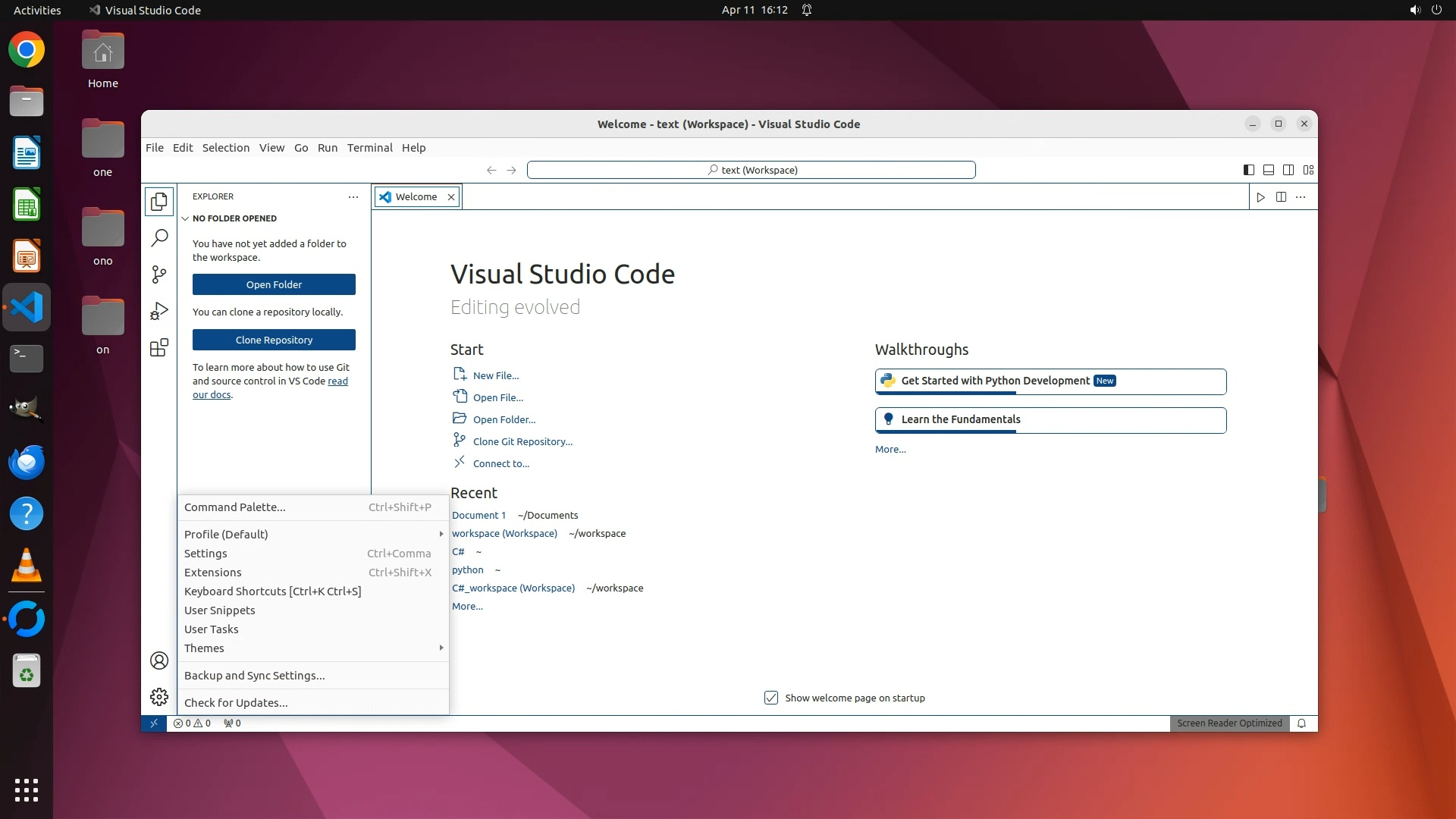Click the text (Workspace) command center field
1456x819 pixels.
tap(751, 170)
